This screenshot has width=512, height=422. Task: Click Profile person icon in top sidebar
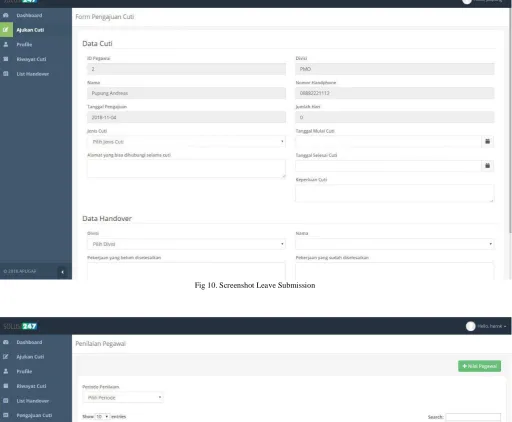[6, 44]
